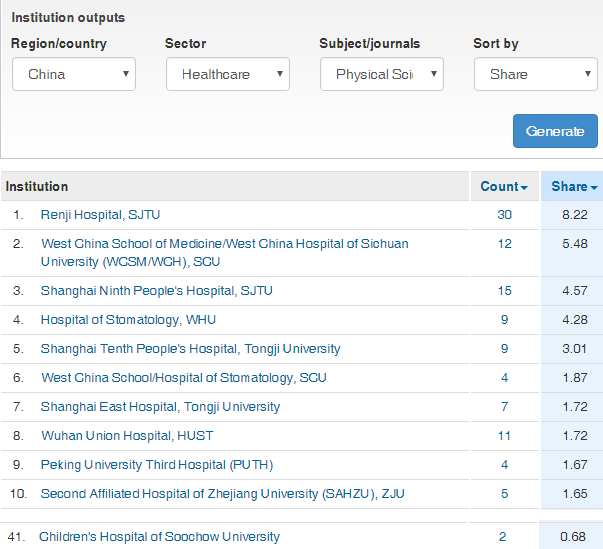603x549 pixels.
Task: Click count value 11 for Wuhan Union Hospital
Action: point(504,436)
